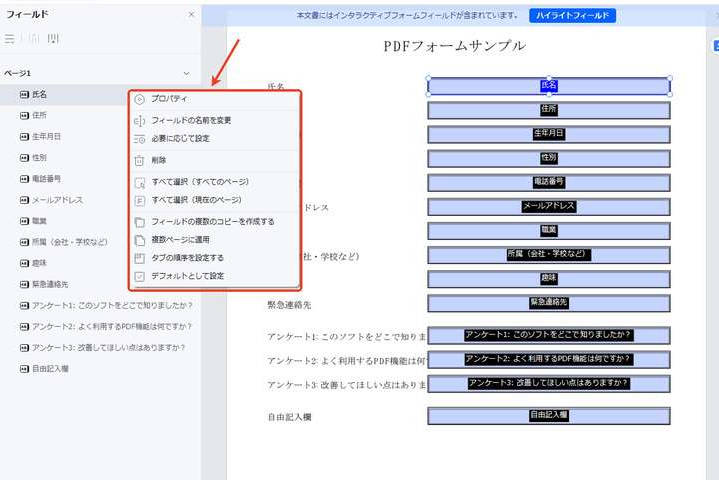This screenshot has width=719, height=480.
Task: Click field icon beside 所属（会社・学校など） row
Action: (24, 242)
